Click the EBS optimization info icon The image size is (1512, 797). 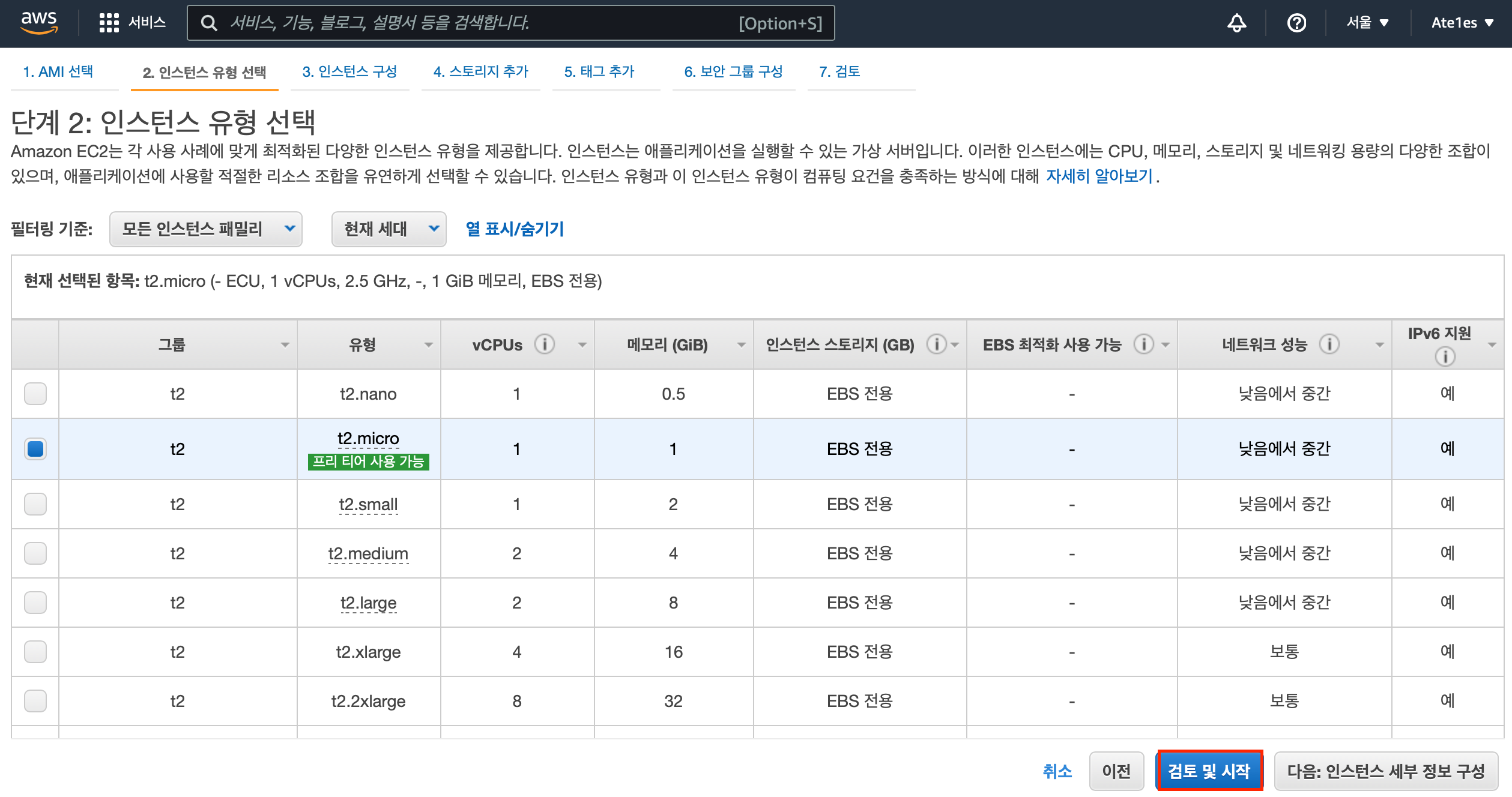1143,344
